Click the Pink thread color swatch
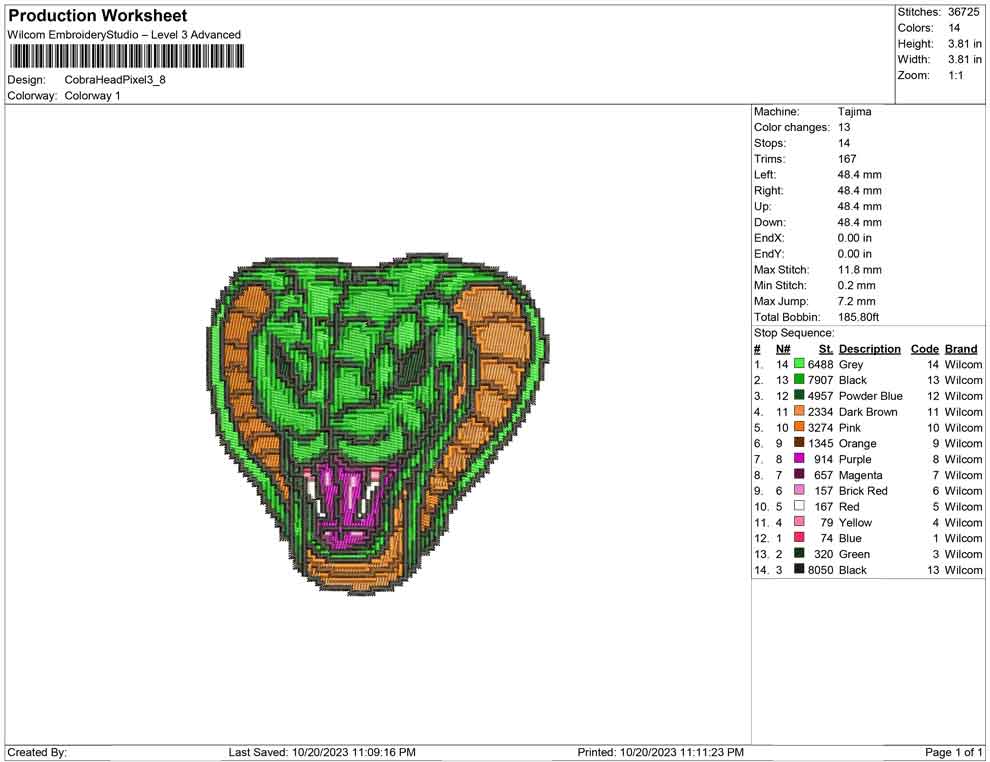 pyautogui.click(x=799, y=427)
